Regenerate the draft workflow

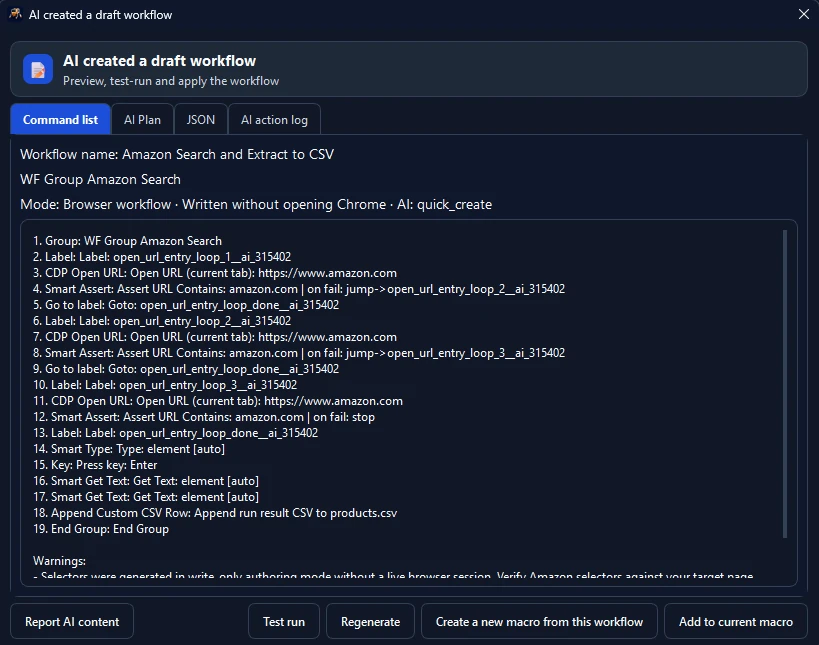[x=370, y=621]
